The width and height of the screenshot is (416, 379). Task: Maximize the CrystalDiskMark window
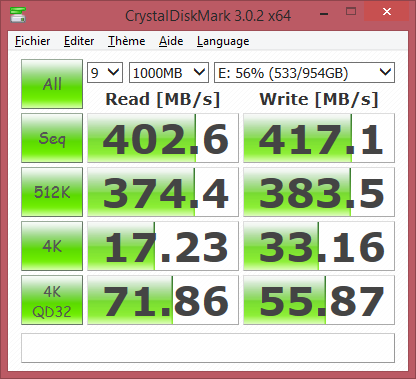tap(351, 12)
